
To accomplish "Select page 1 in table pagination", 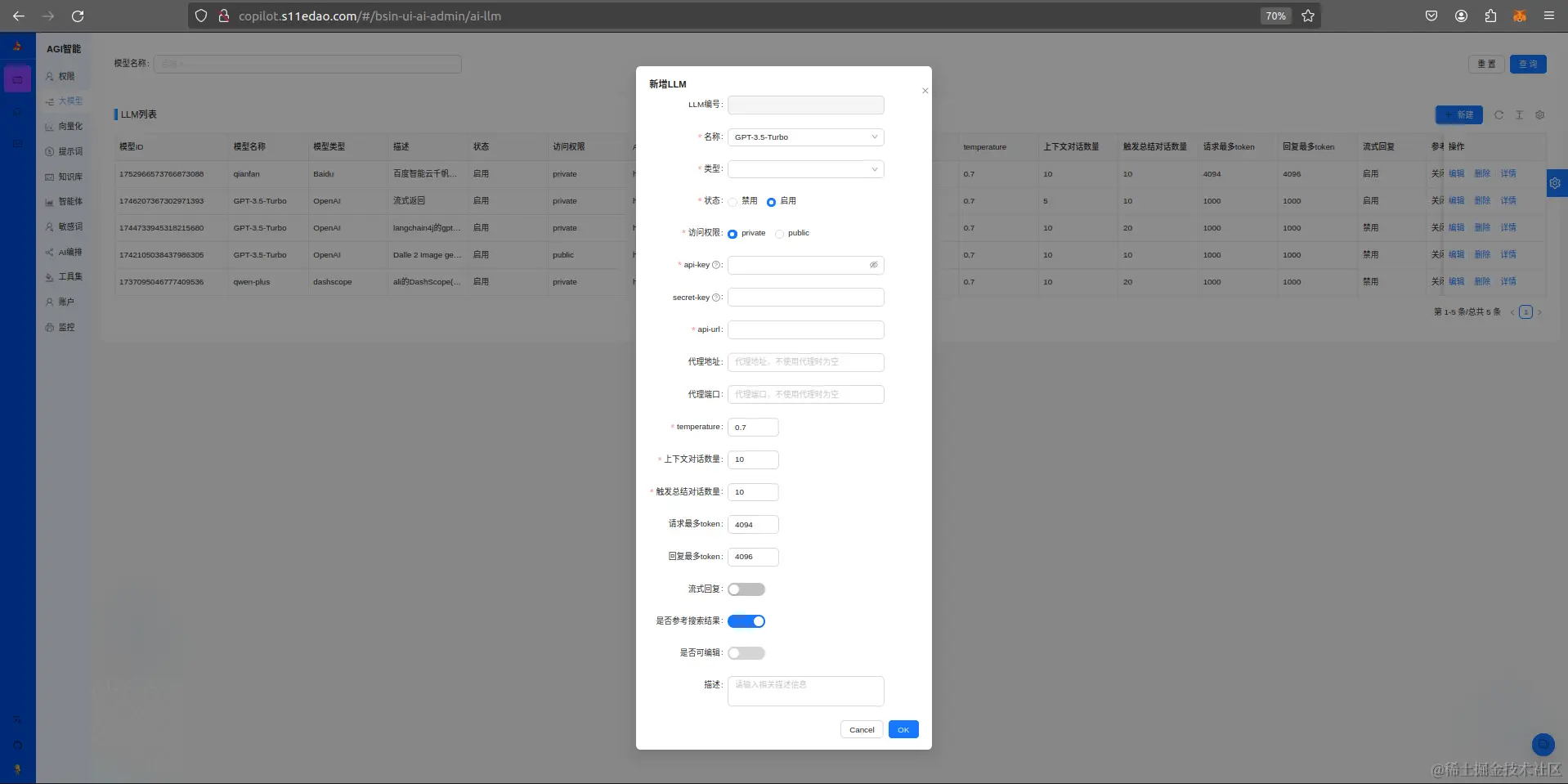I will 1525,312.
